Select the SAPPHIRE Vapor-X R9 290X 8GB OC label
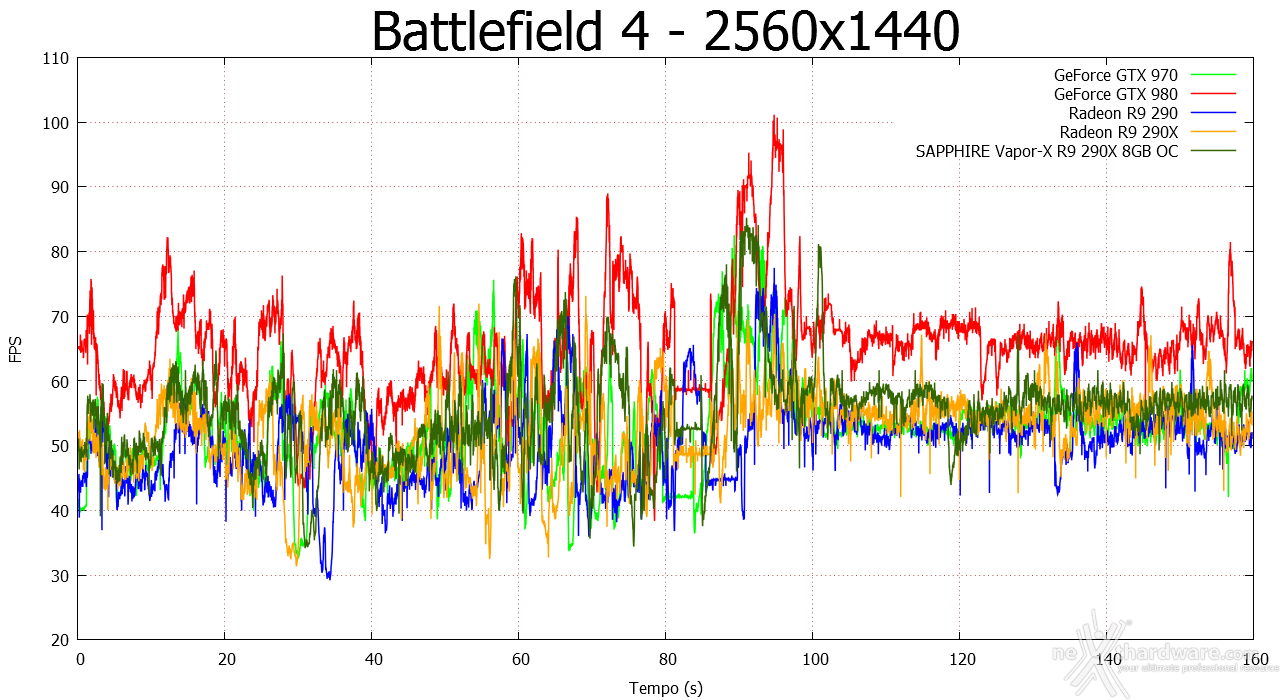 pyautogui.click(x=1047, y=151)
